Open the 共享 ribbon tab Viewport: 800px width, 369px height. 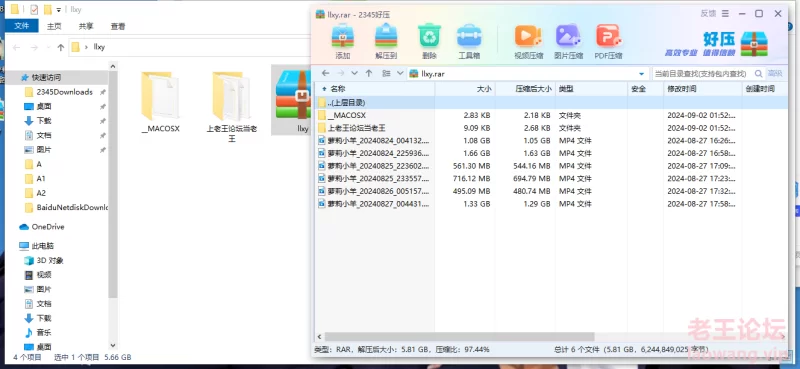pyautogui.click(x=86, y=26)
